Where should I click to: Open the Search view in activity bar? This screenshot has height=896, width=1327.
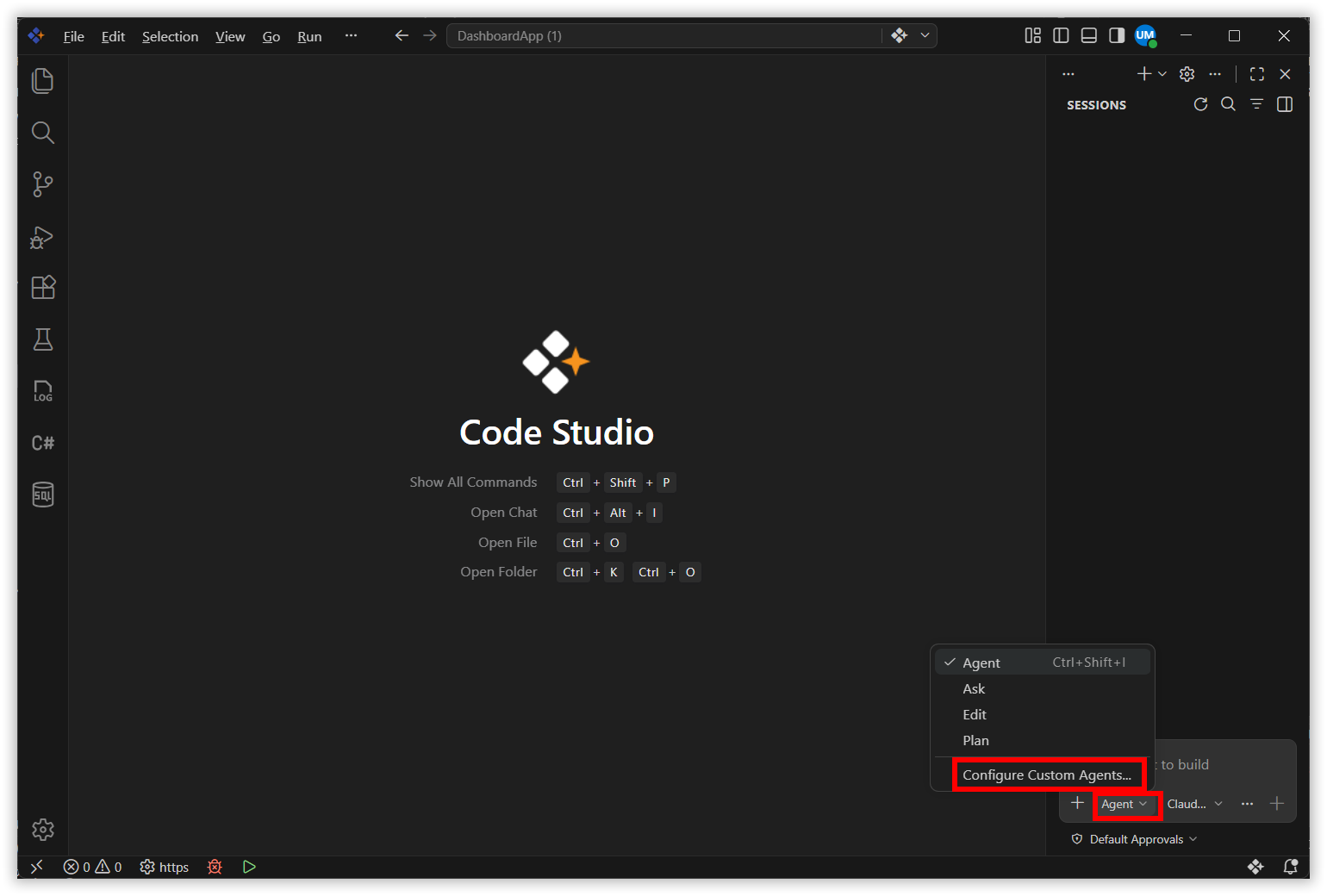(42, 133)
